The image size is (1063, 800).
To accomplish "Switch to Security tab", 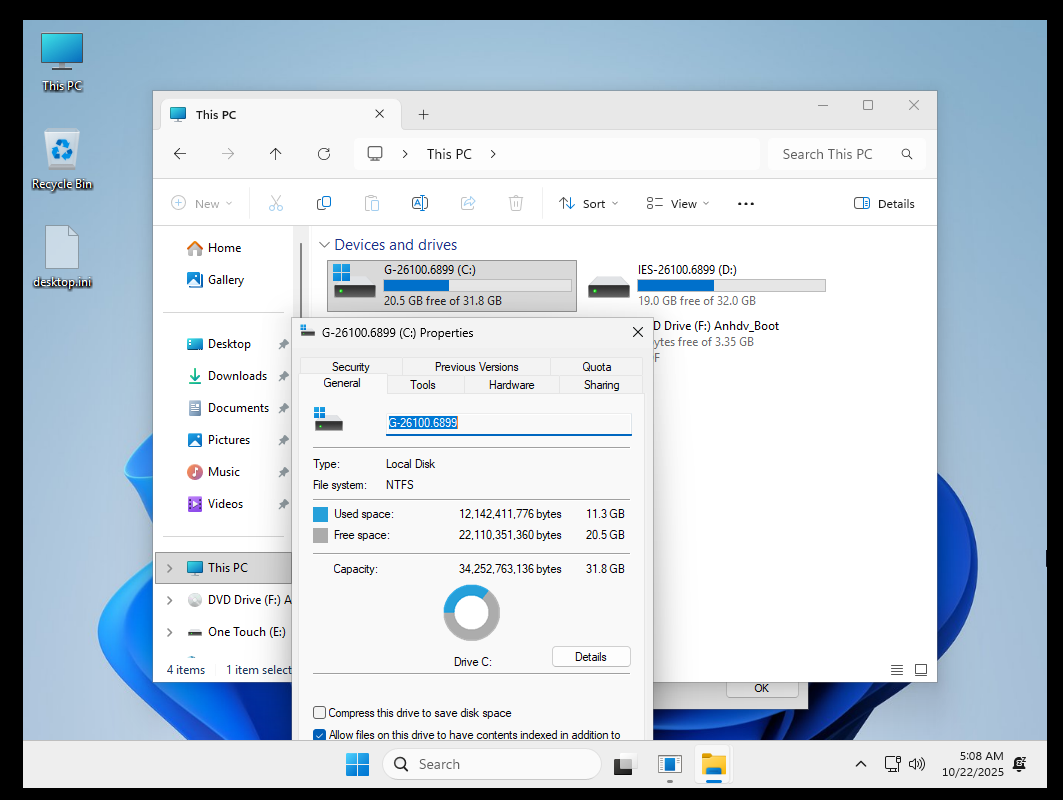I will pyautogui.click(x=350, y=367).
